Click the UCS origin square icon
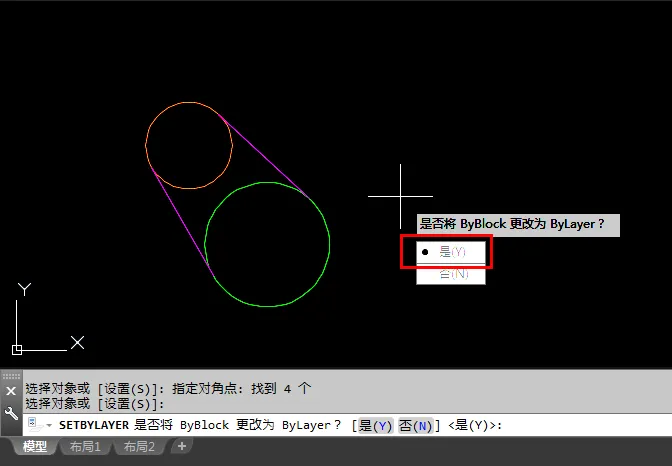672x466 pixels. click(x=17, y=350)
